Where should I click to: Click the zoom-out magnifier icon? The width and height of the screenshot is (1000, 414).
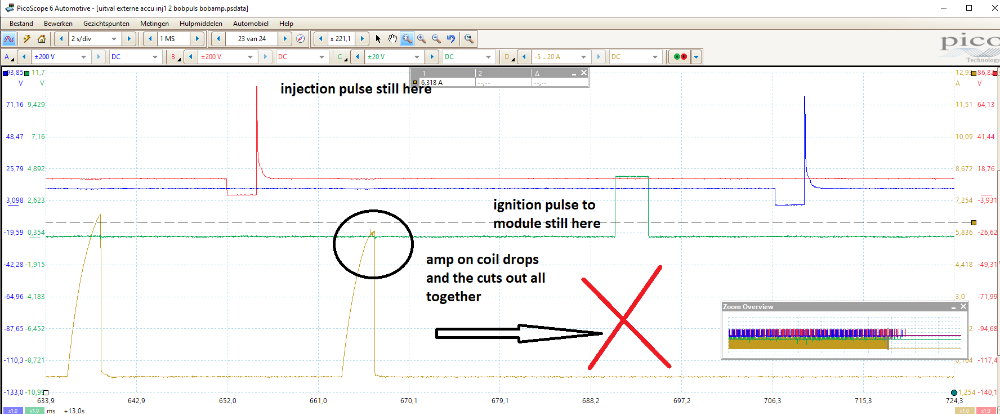436,38
